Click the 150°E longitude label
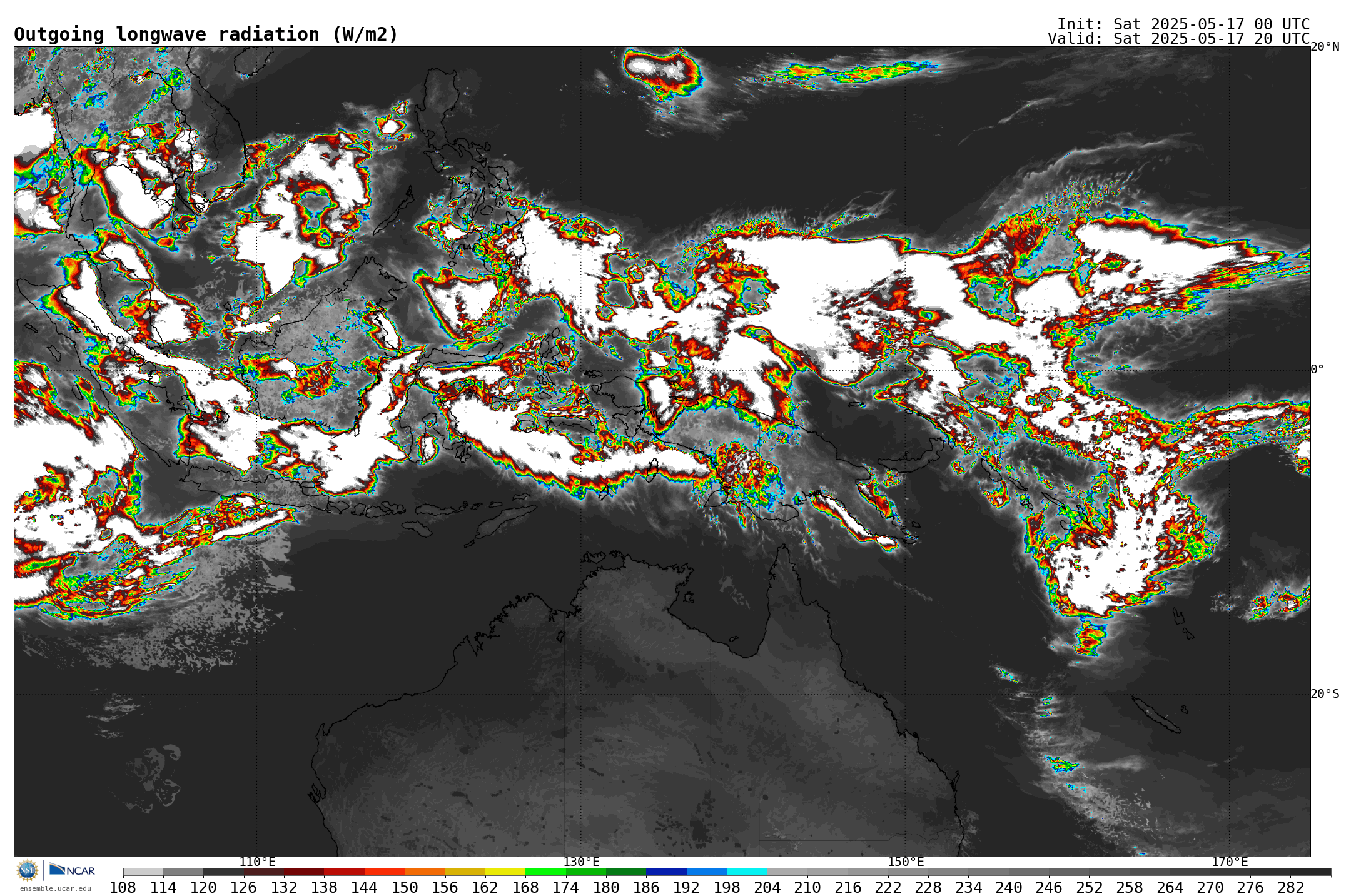 906,862
